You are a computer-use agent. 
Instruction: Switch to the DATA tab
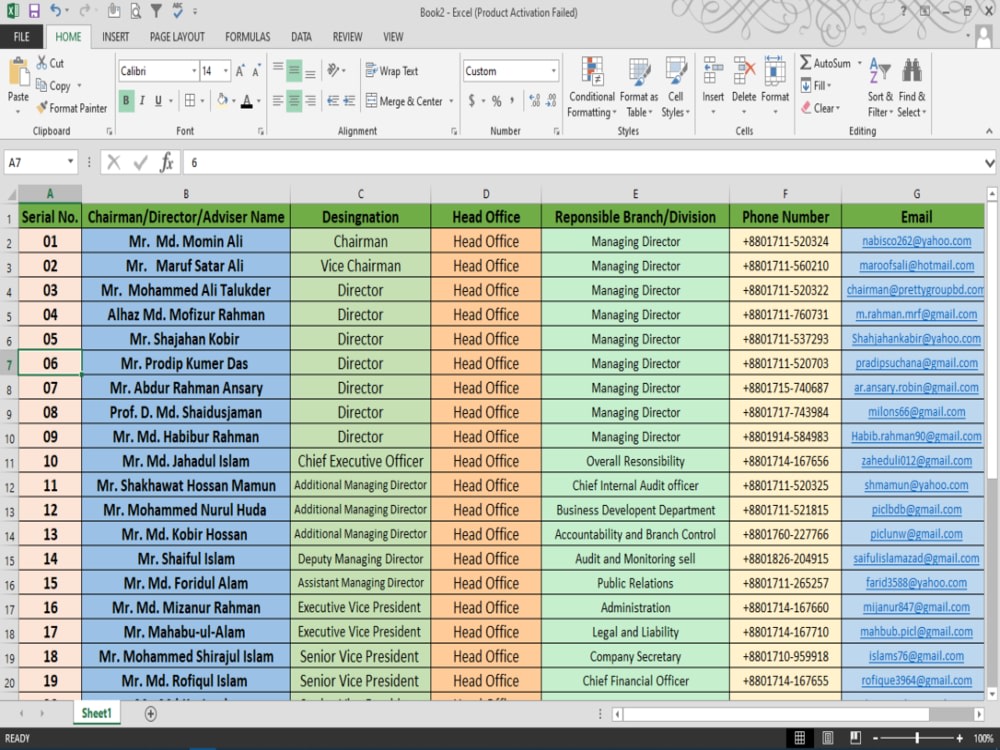coord(301,36)
